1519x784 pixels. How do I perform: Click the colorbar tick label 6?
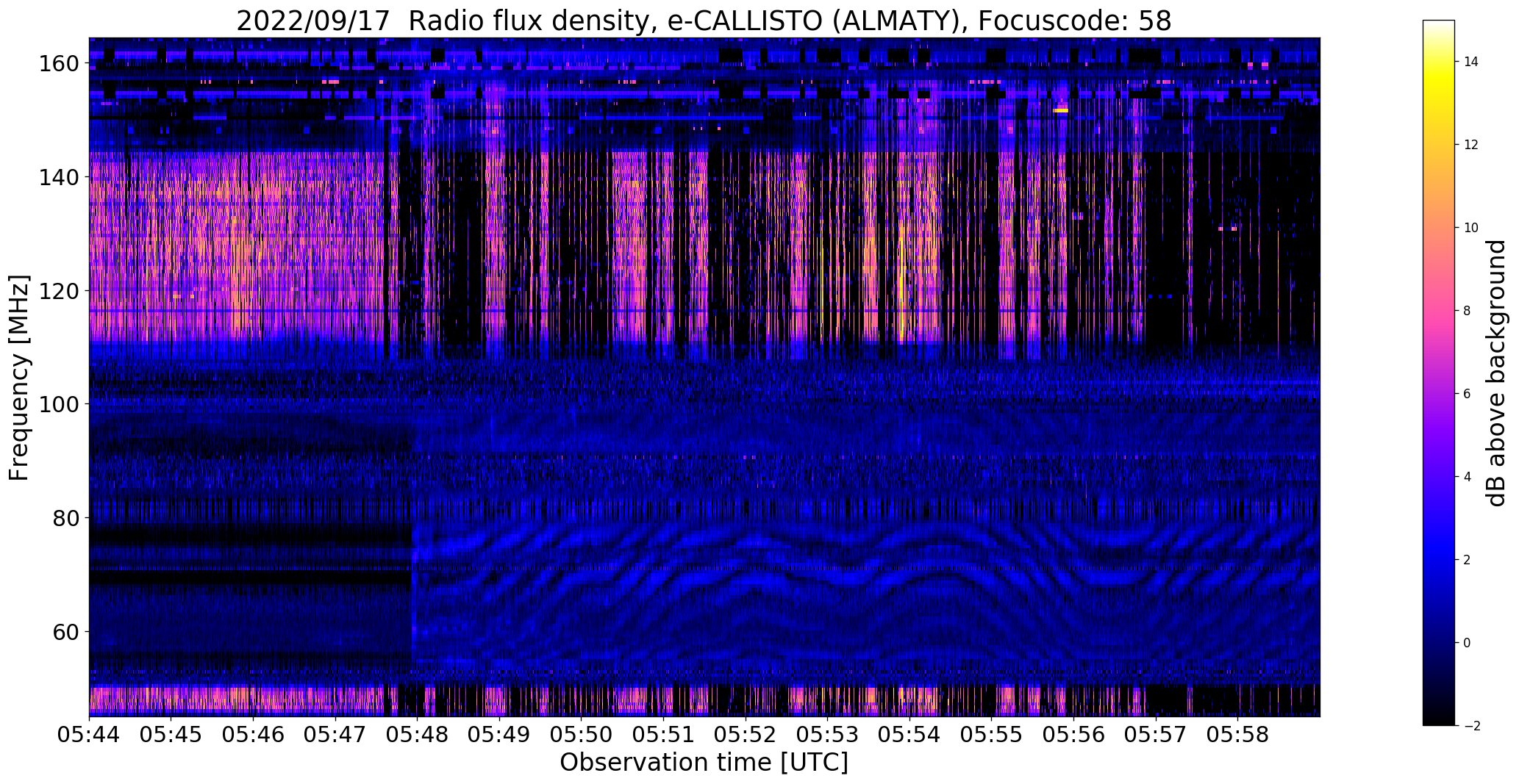(x=1468, y=394)
